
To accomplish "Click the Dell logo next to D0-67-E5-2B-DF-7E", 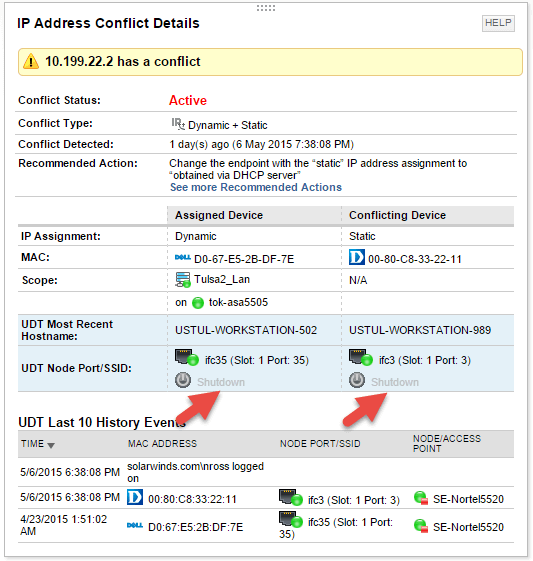I will (182, 257).
